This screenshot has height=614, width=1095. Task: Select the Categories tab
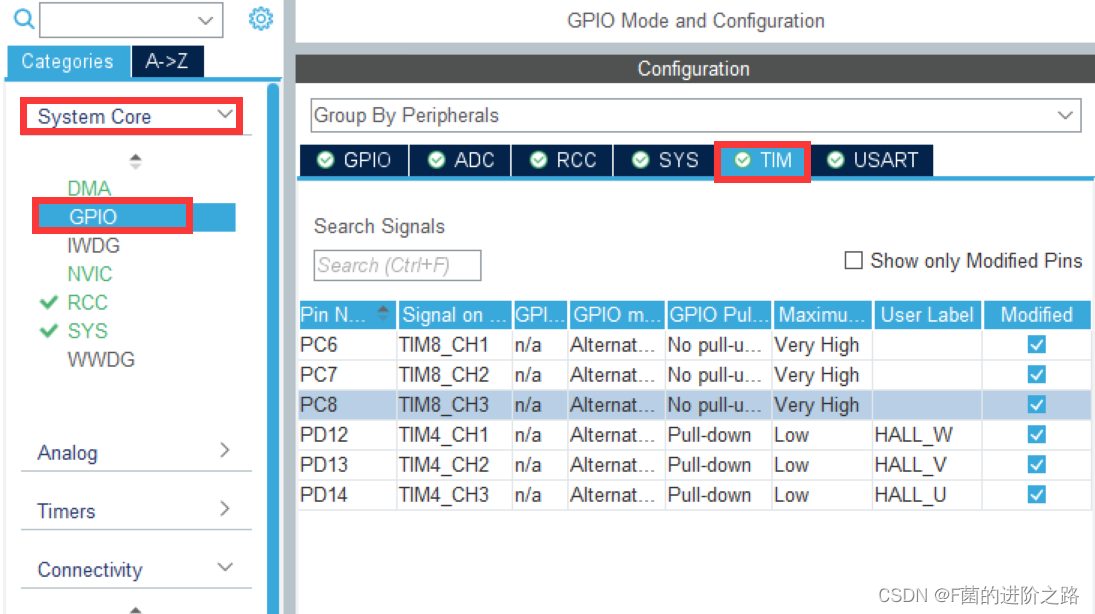pos(67,61)
